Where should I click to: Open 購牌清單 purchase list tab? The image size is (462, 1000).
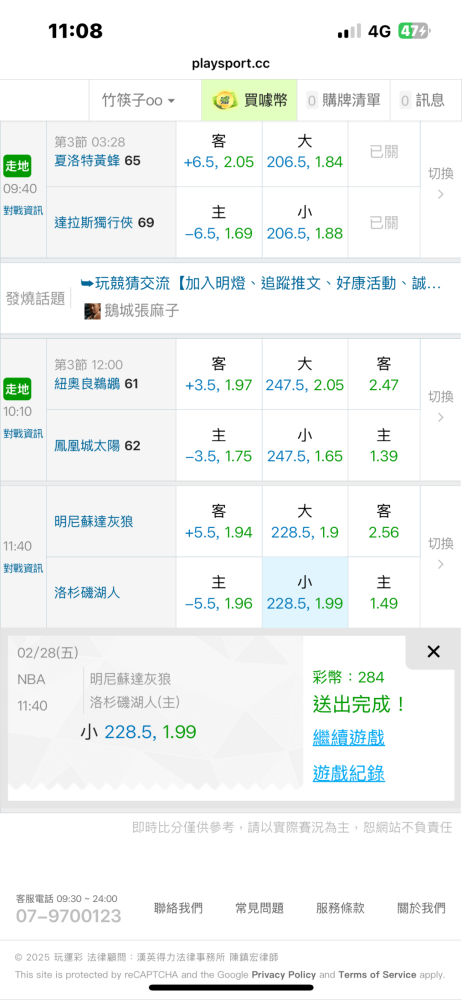point(343,100)
